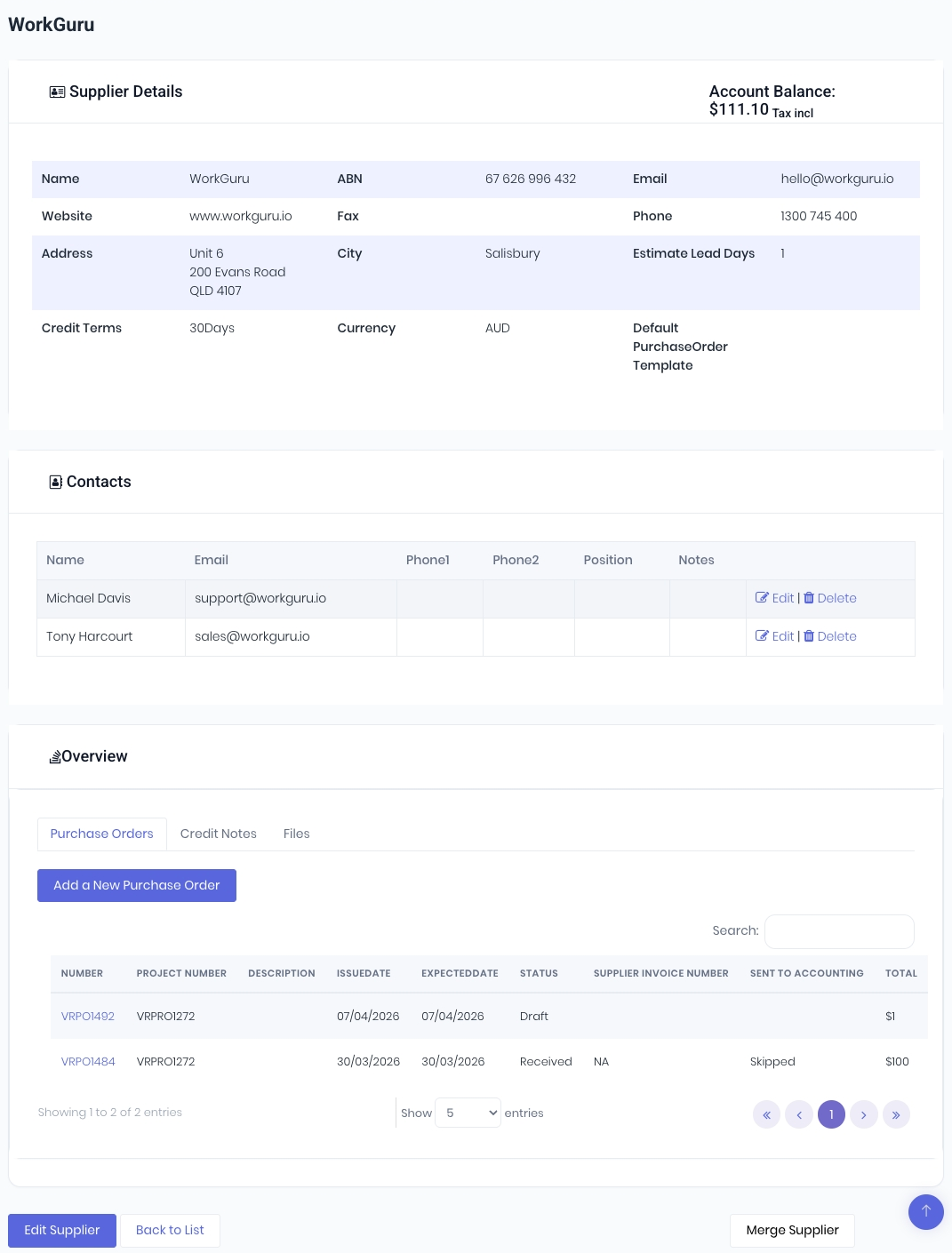Click Edit link for Michael Davis
Image resolution: width=952 pixels, height=1253 pixels.
(x=783, y=598)
